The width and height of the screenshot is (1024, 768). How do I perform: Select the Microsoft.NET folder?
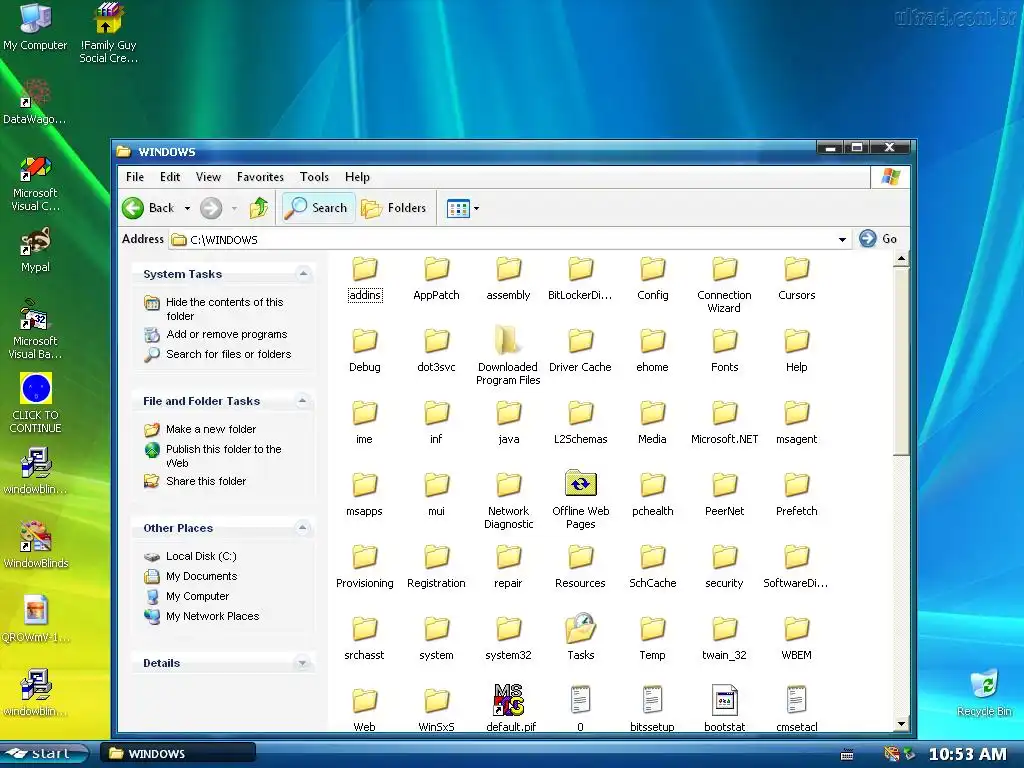click(x=724, y=422)
